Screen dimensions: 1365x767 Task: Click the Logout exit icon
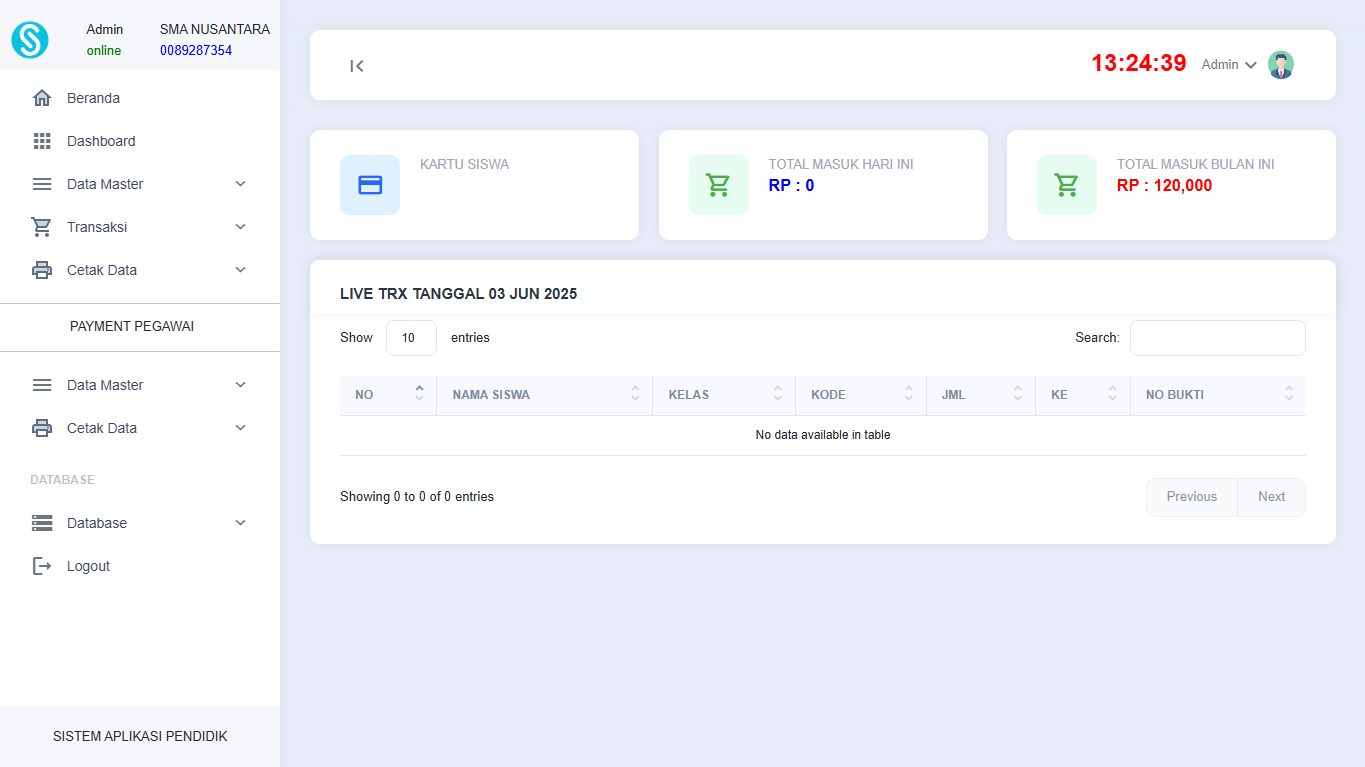[42, 566]
